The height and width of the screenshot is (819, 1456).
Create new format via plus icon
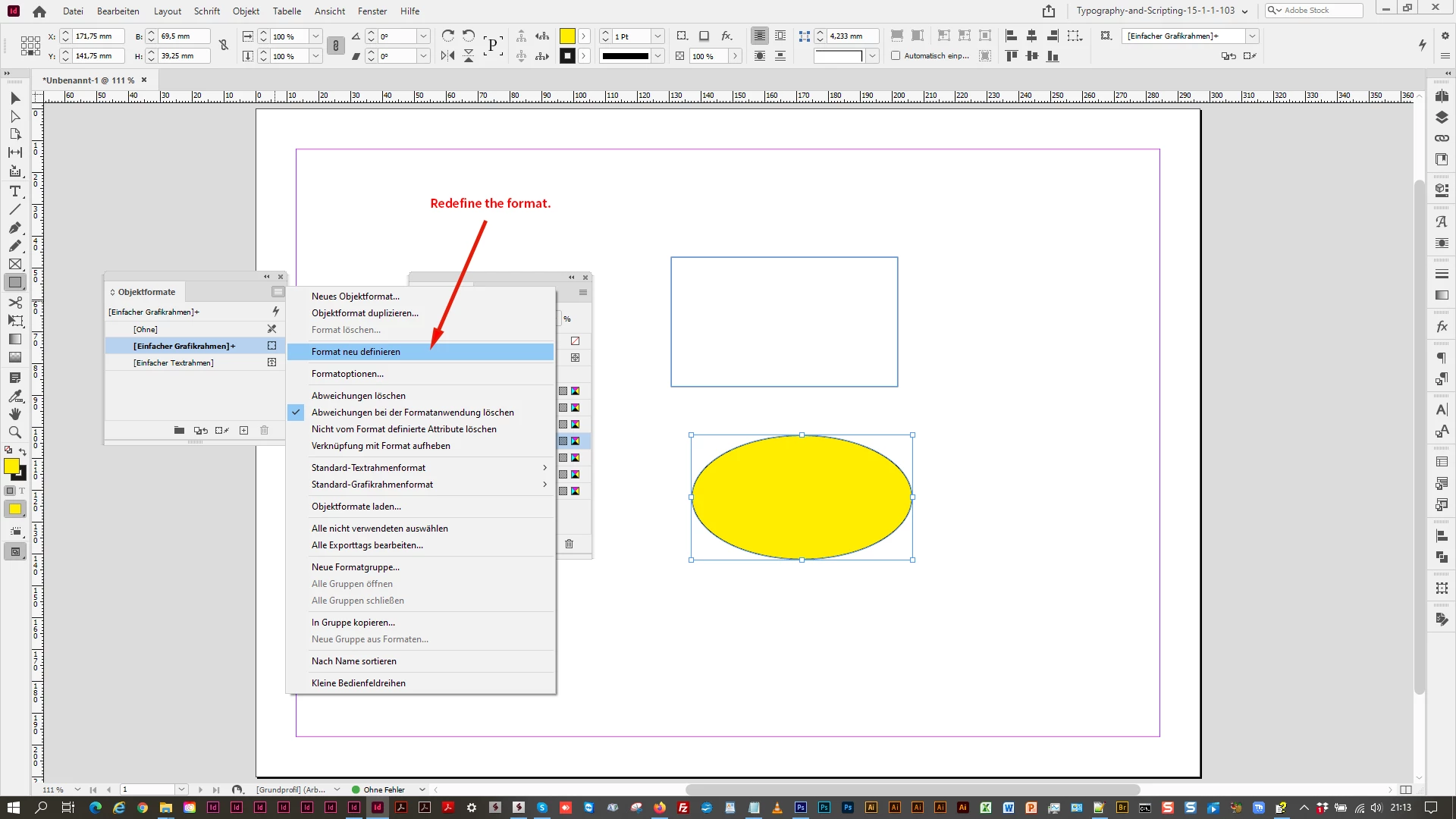tap(243, 430)
